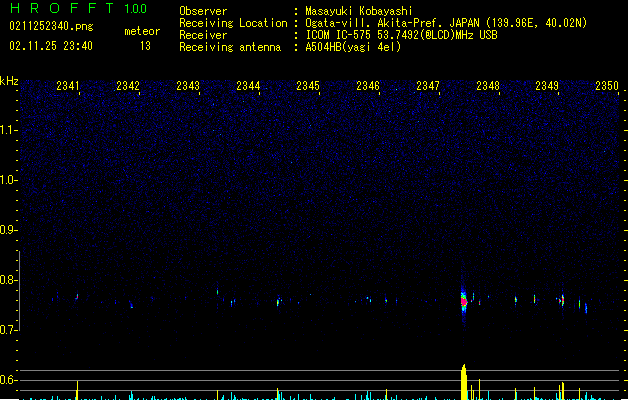The height and width of the screenshot is (400, 629).
Task: Select the file name 0211252340.png
Action: point(51,26)
